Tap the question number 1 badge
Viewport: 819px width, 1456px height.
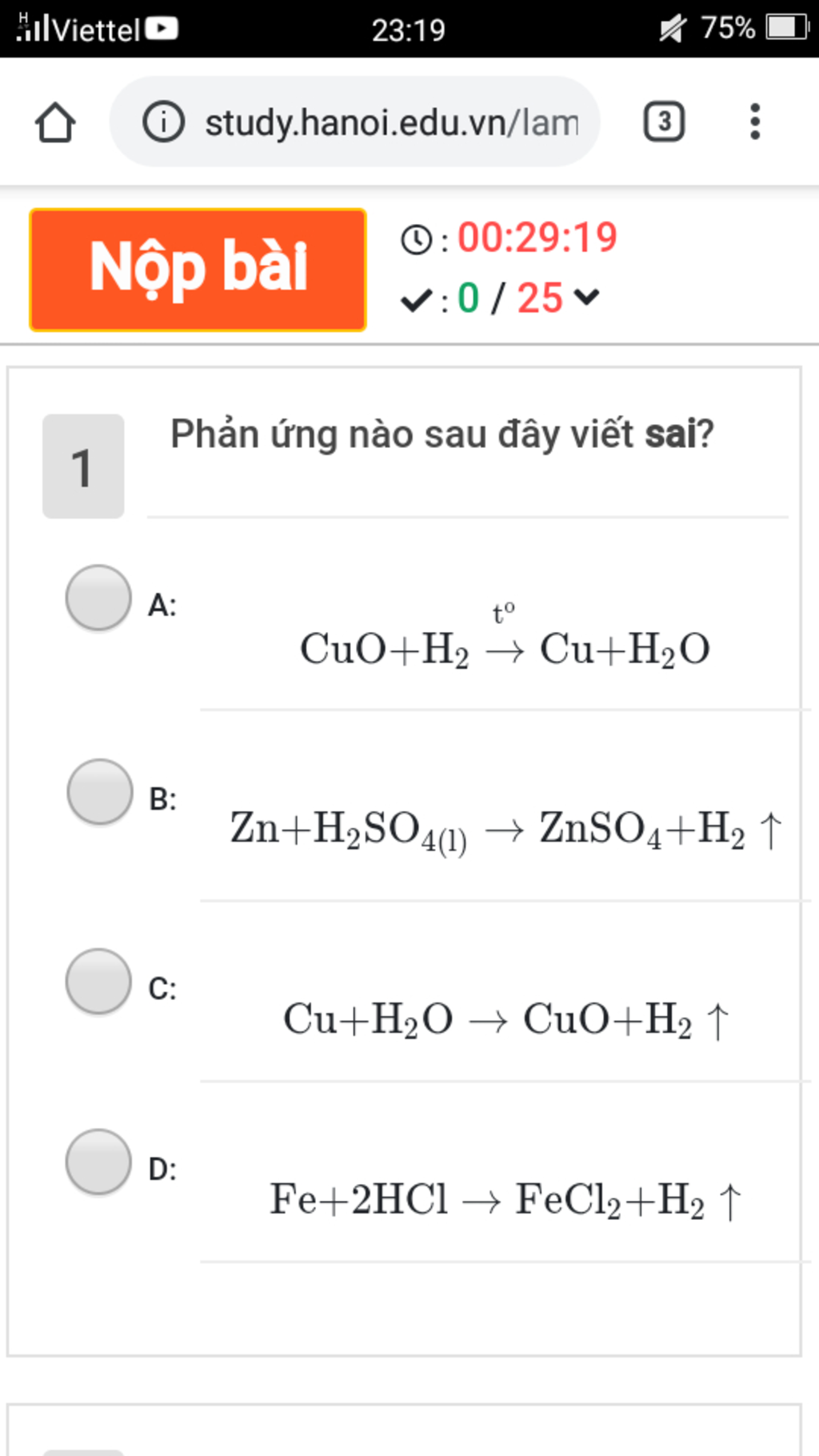(83, 466)
